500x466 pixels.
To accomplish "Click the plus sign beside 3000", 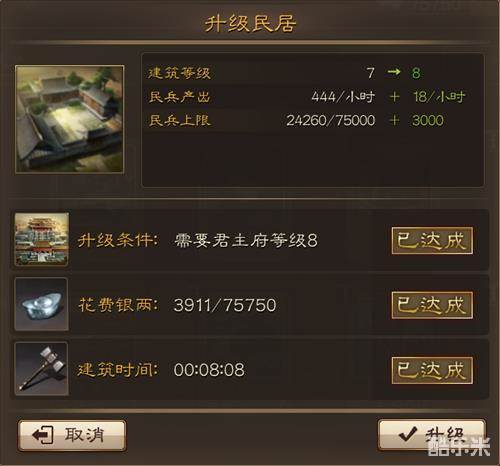I will tap(394, 120).
